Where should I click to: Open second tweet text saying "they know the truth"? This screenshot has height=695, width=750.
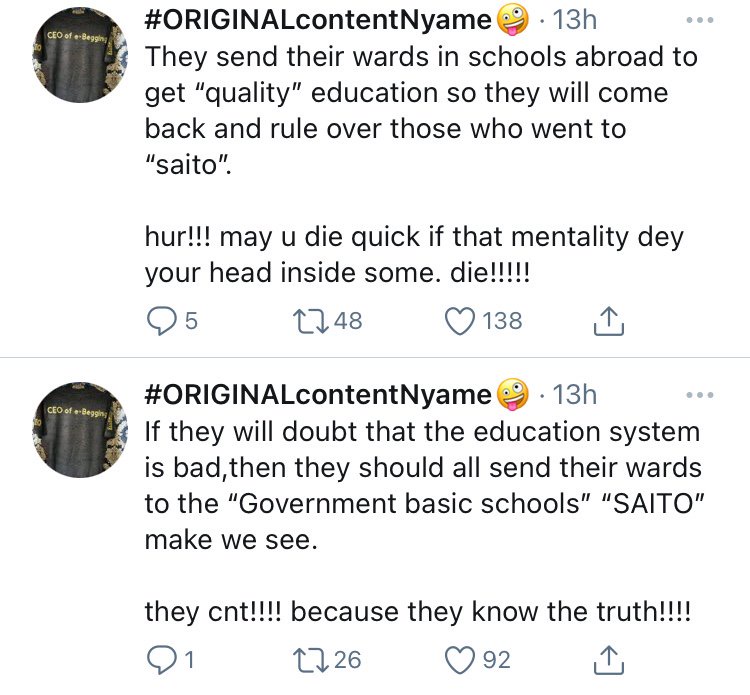point(420,612)
